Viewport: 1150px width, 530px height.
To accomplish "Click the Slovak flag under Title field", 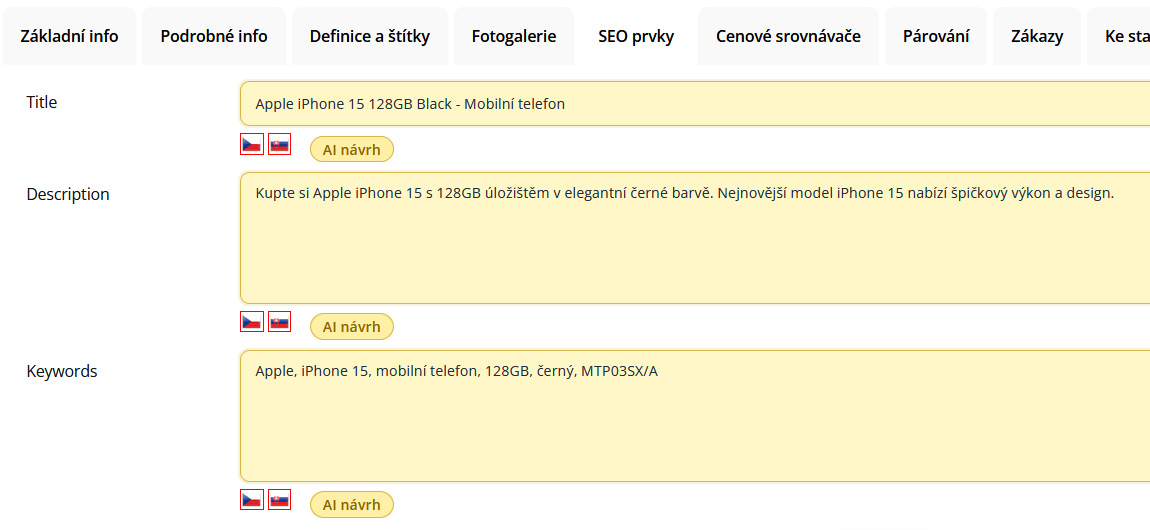I will [279, 145].
